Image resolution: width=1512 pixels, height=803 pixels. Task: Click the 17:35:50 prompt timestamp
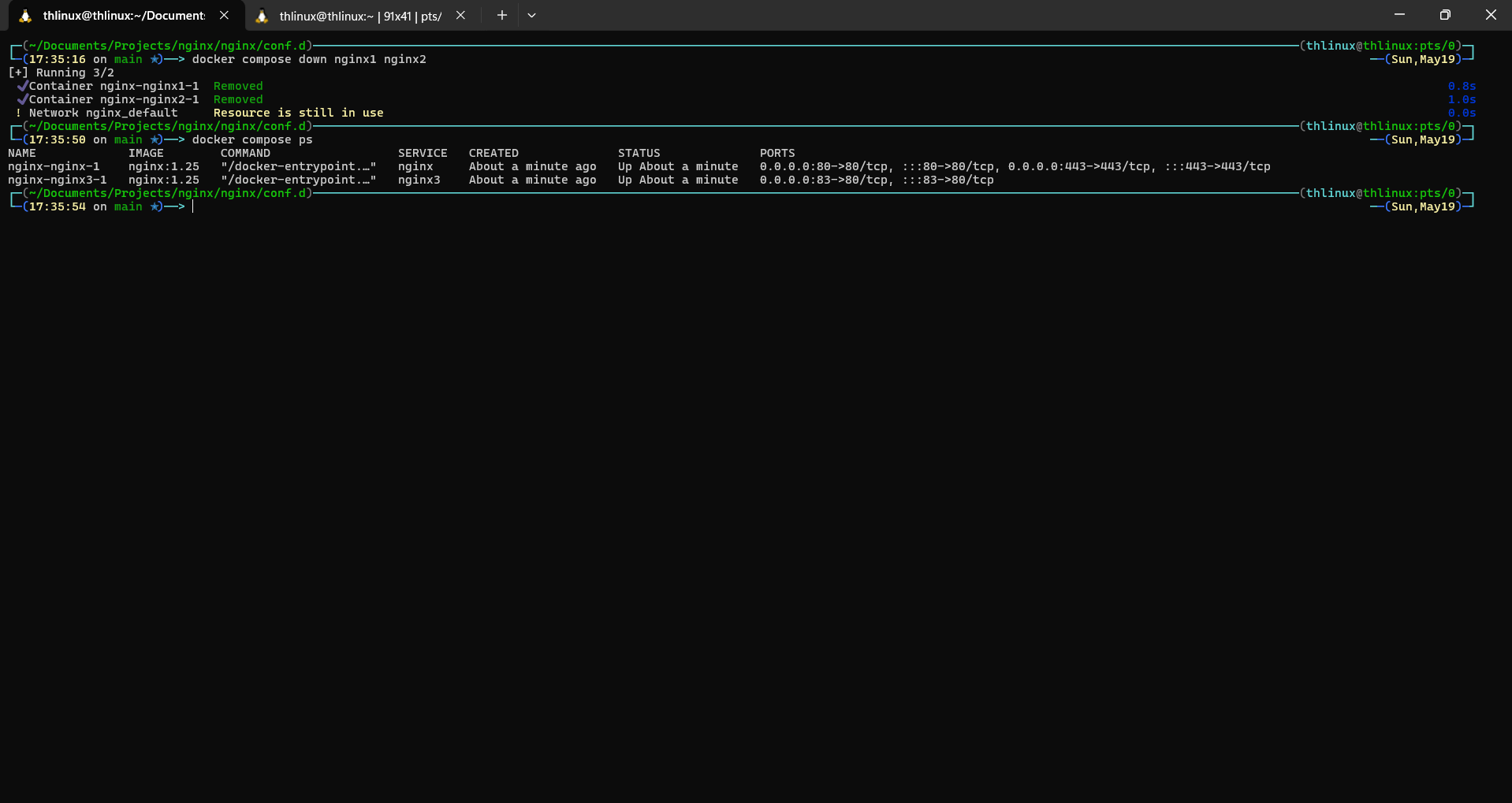point(58,139)
